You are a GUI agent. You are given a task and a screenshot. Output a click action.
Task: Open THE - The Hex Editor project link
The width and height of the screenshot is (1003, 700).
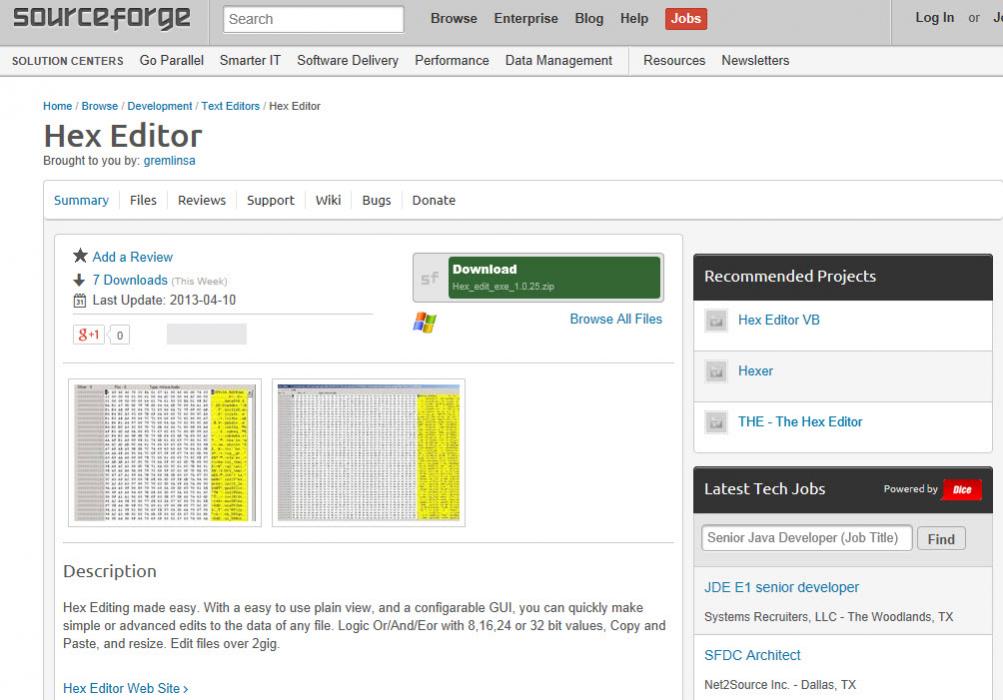800,422
